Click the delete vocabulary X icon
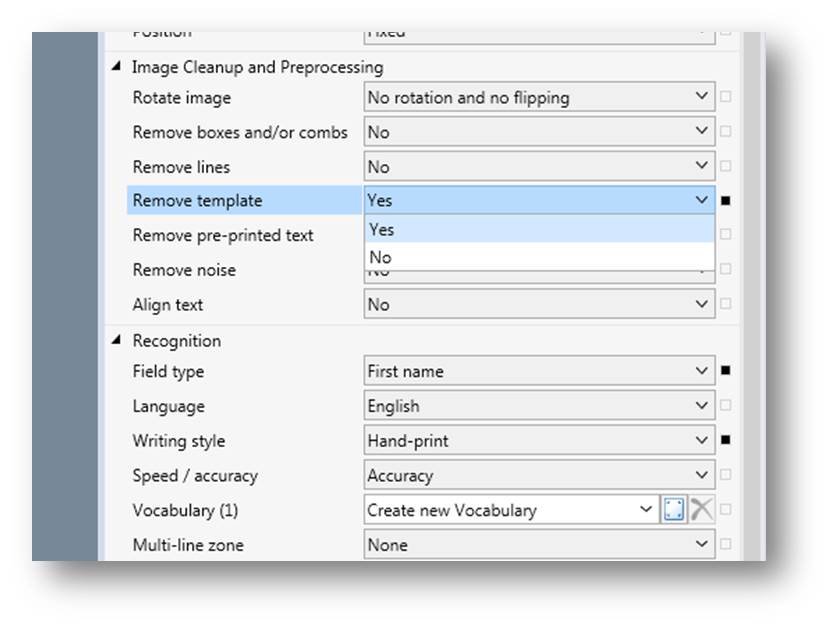This screenshot has height=626, width=831. pyautogui.click(x=702, y=510)
